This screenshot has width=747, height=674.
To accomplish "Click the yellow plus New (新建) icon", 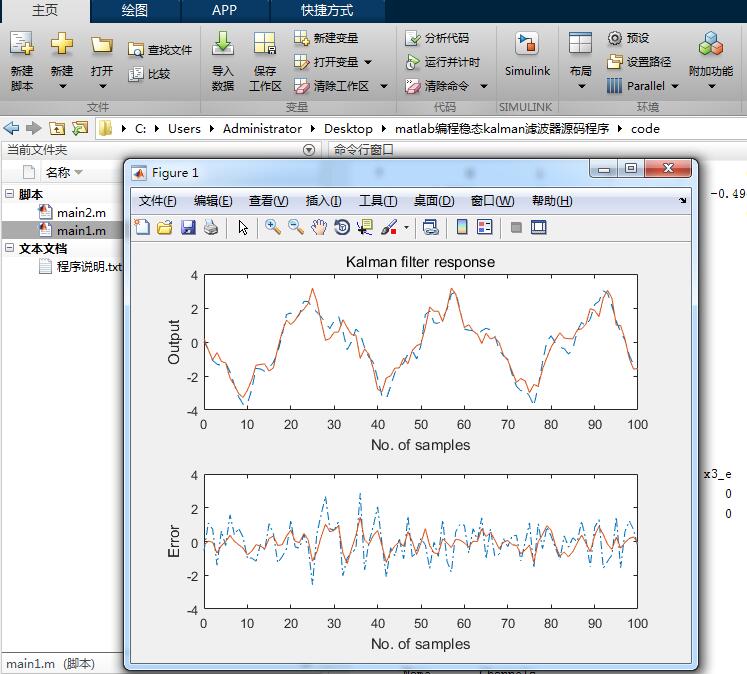I will (62, 44).
